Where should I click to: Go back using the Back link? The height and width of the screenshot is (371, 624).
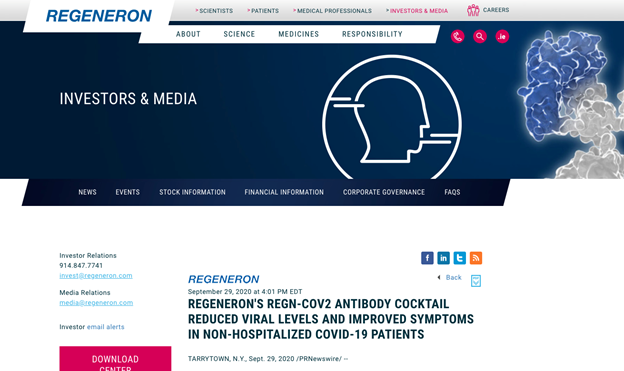coord(453,277)
